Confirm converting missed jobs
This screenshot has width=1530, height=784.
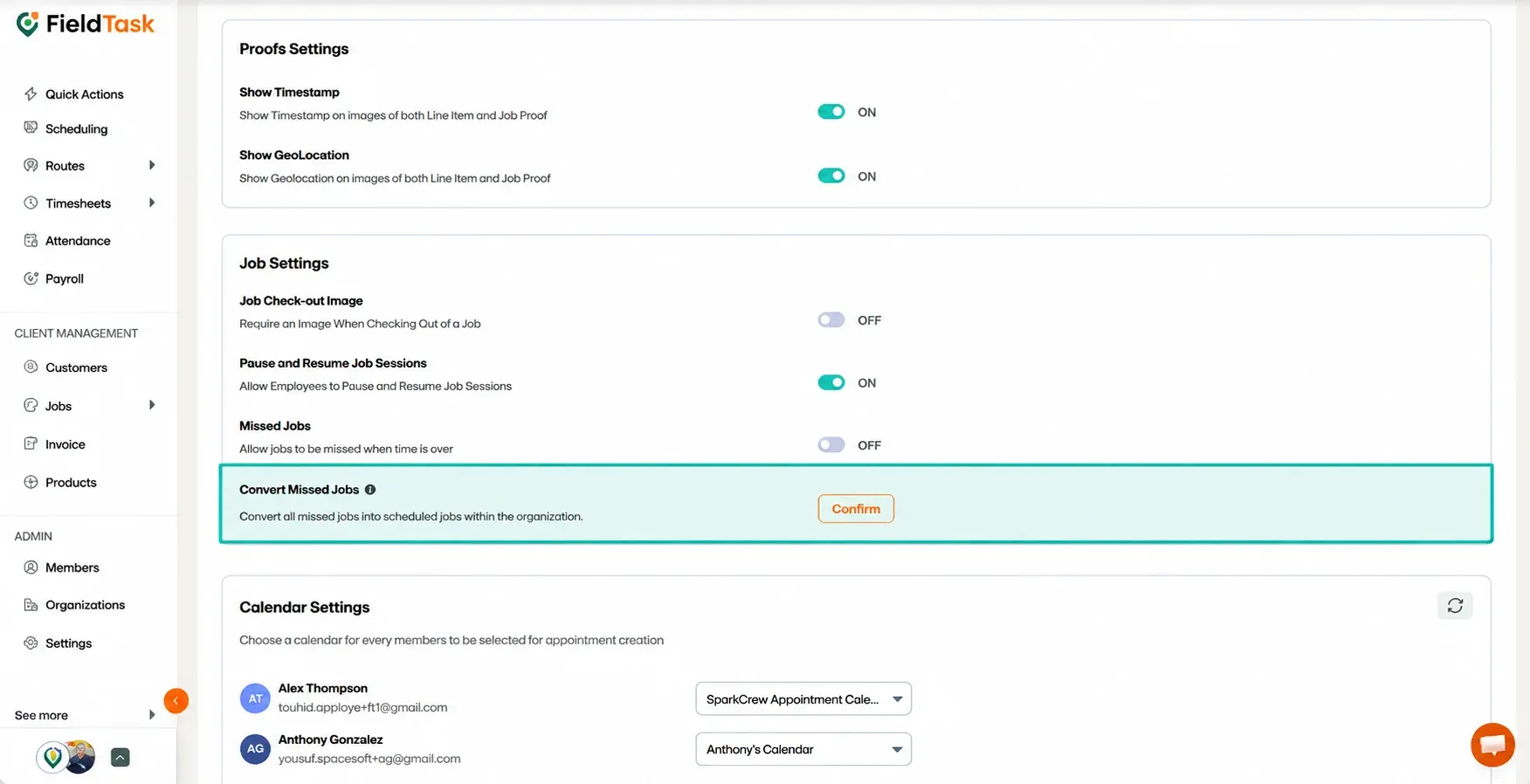[856, 509]
